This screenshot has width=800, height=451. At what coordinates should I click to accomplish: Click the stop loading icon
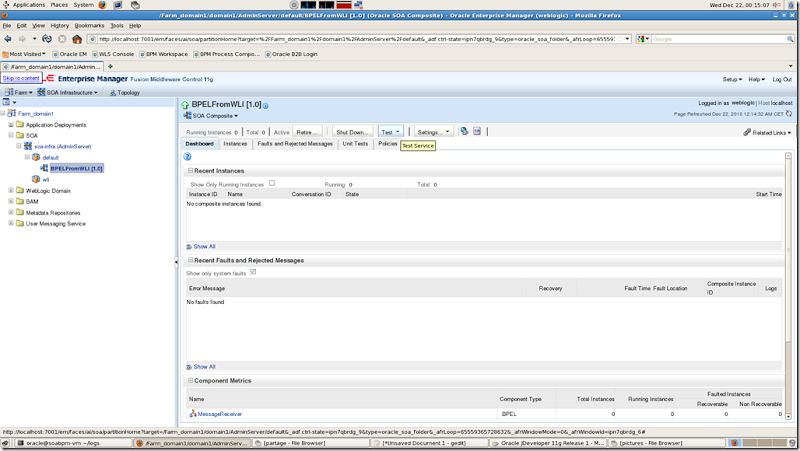[62, 39]
